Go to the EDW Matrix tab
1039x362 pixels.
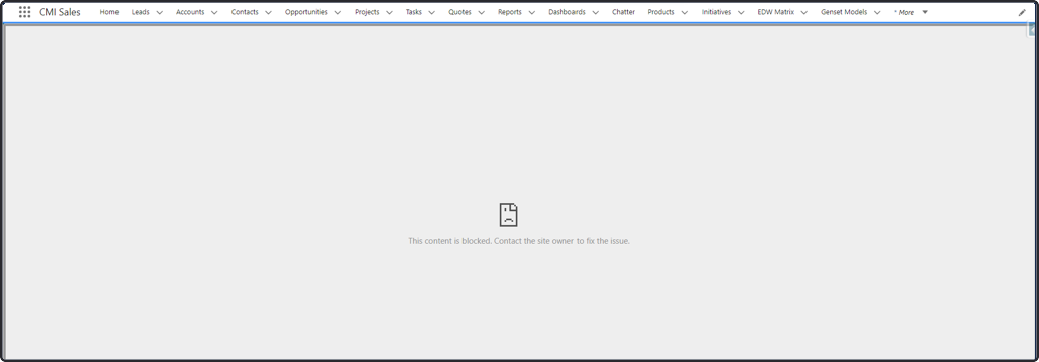(x=775, y=12)
